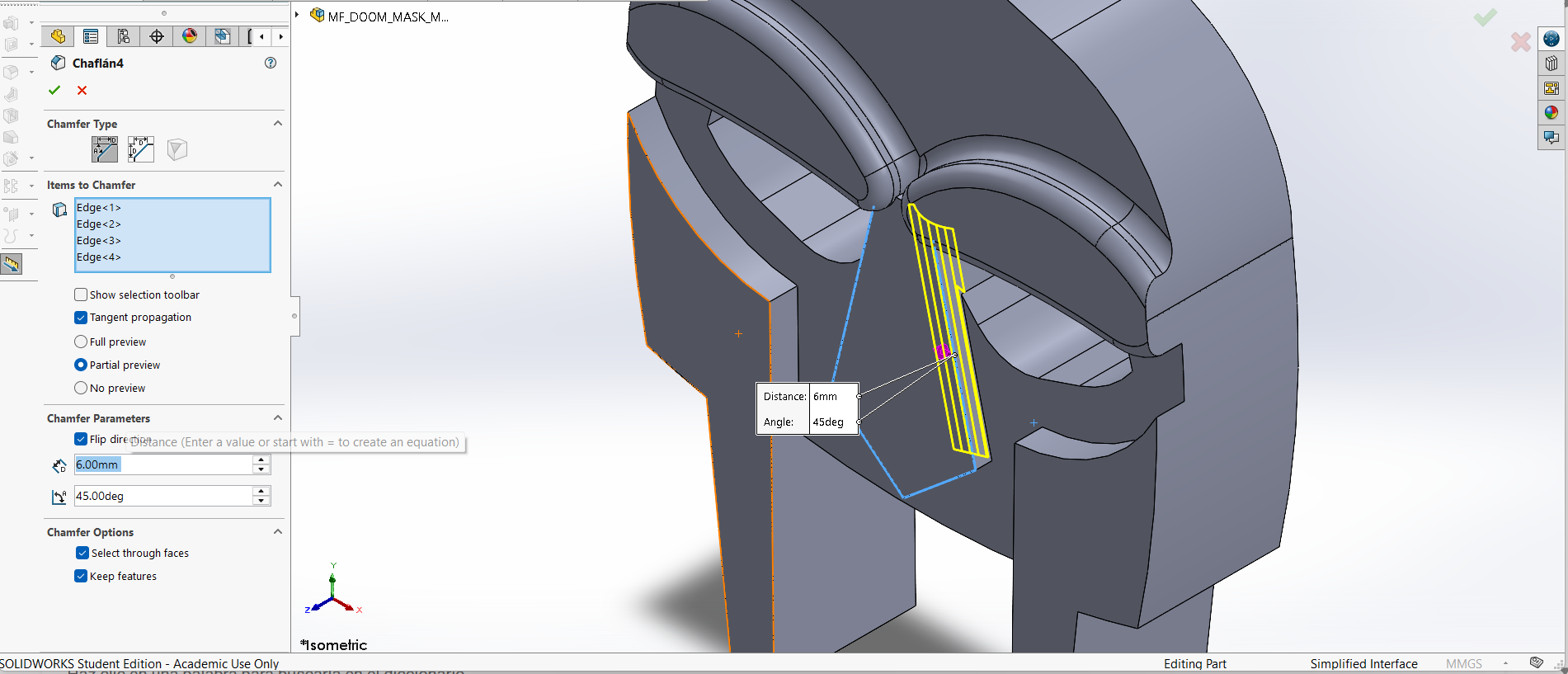Open the 3DEXPERIENCE task pane tab
Screen dimensions: 1568x674
point(1552,39)
